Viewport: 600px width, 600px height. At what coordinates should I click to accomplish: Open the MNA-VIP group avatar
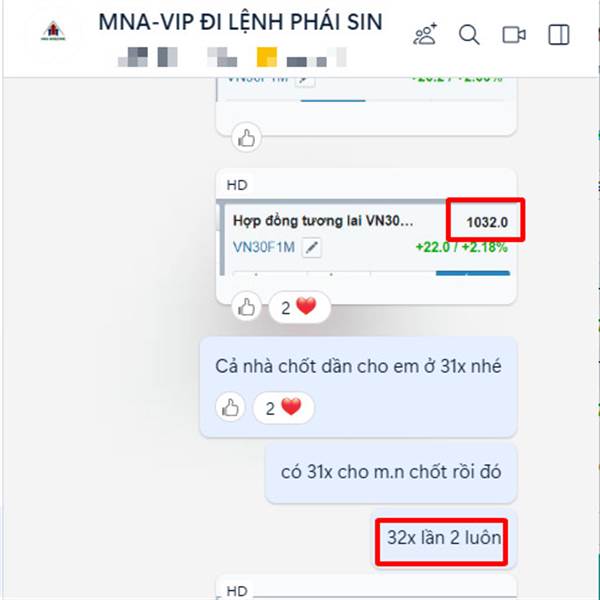[x=53, y=31]
